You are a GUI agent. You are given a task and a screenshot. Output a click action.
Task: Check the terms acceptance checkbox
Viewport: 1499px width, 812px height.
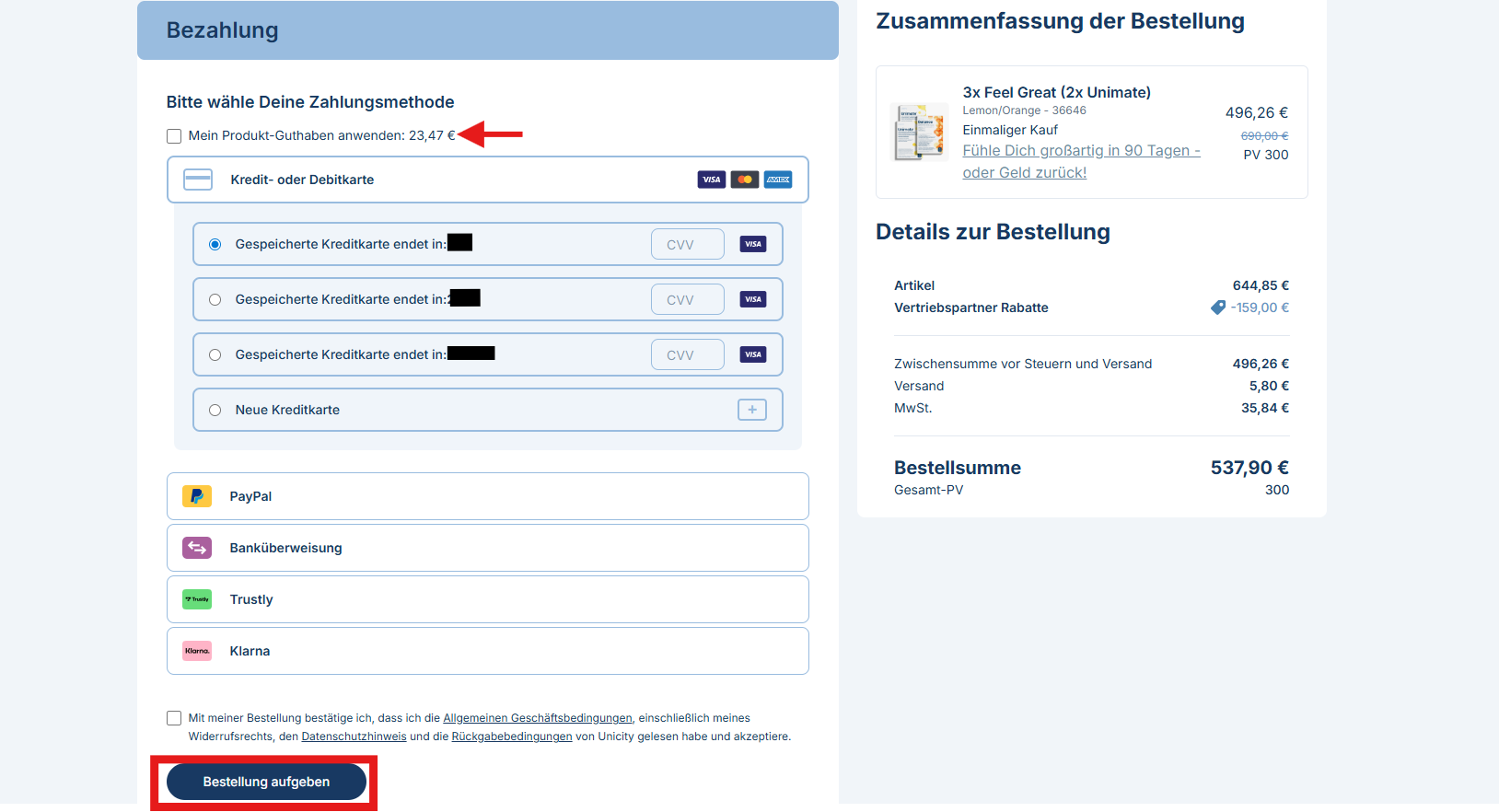(x=174, y=718)
